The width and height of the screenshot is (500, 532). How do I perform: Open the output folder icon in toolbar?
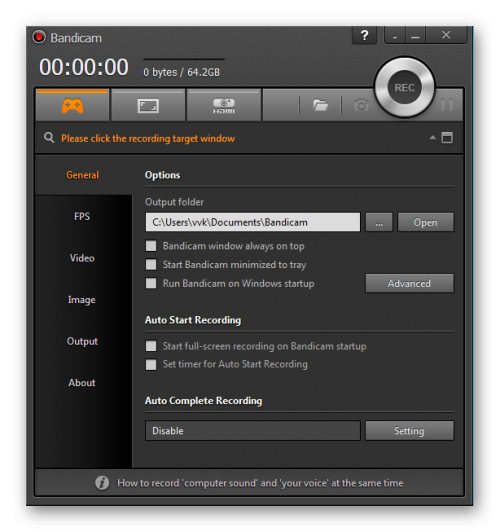(x=320, y=105)
